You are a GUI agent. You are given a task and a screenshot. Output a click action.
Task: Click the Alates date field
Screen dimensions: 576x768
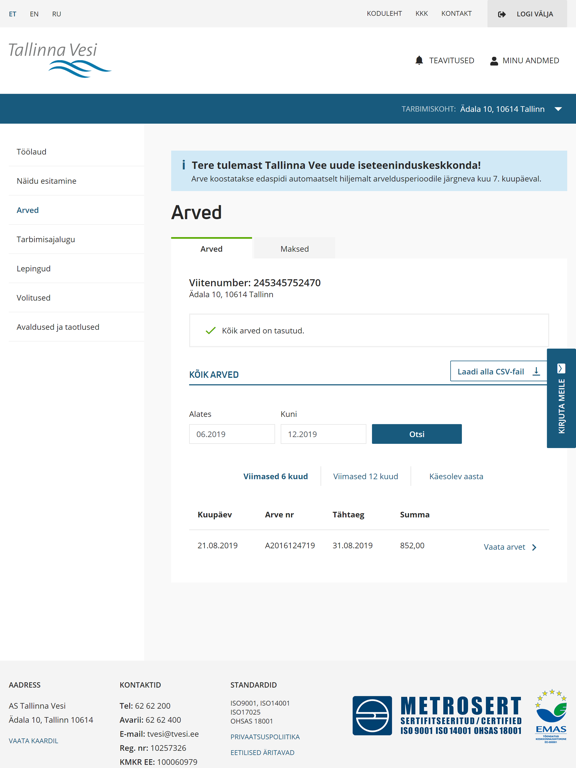[232, 434]
